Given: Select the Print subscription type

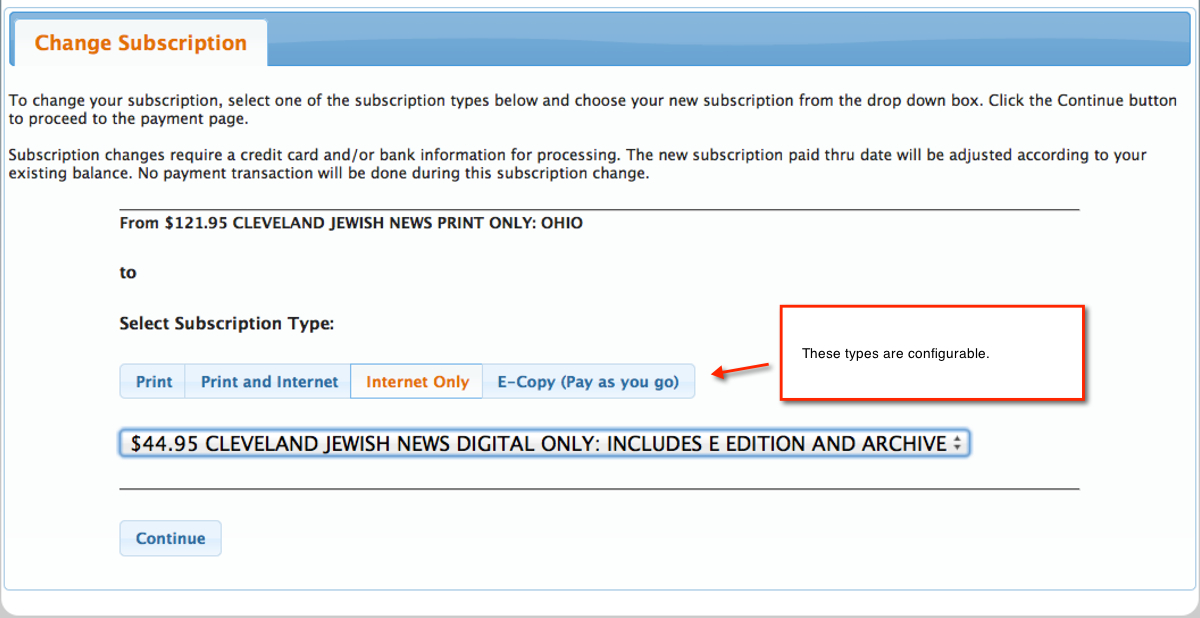Looking at the screenshot, I should click(153, 382).
